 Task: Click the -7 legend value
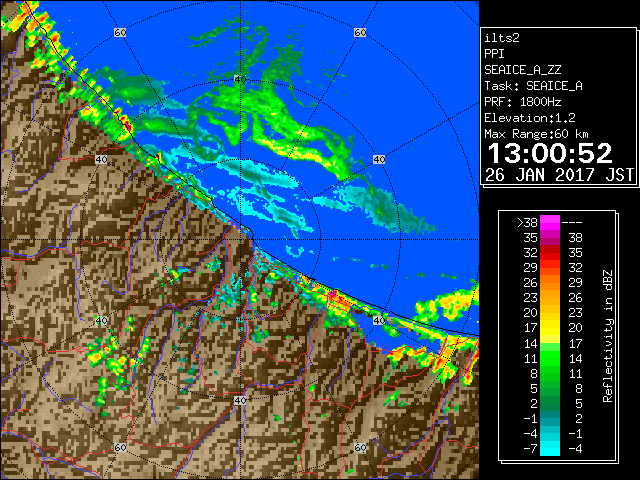530,449
